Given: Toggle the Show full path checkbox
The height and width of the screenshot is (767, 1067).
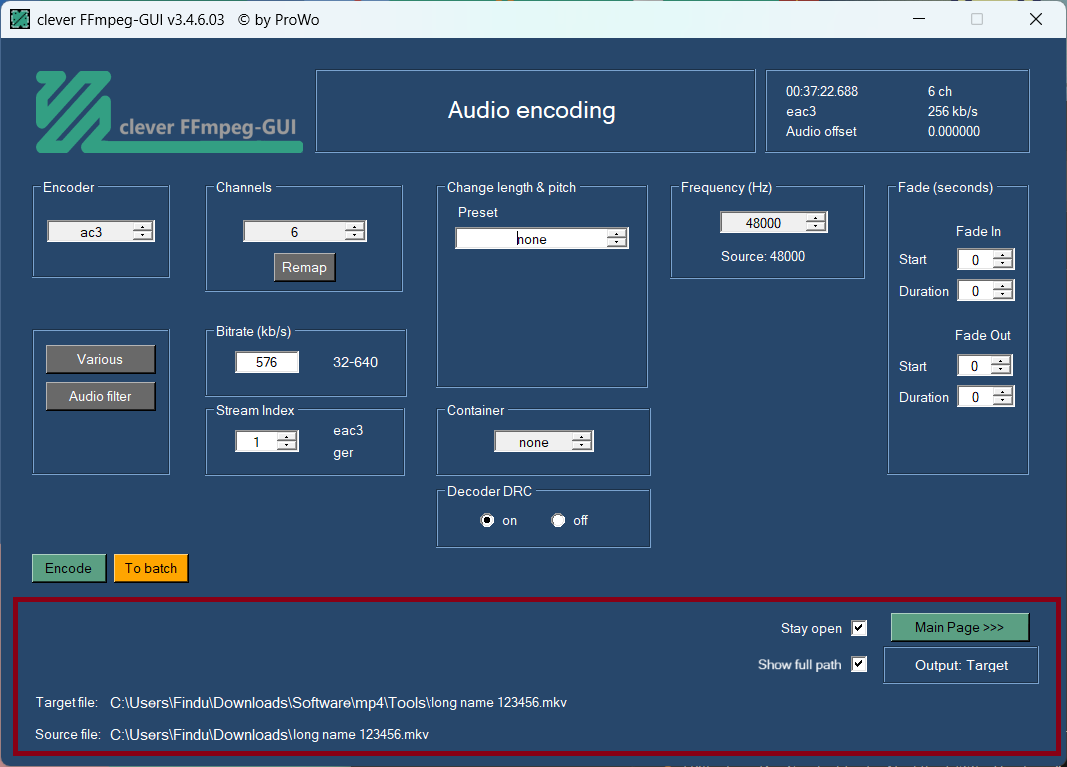Looking at the screenshot, I should [x=859, y=664].
